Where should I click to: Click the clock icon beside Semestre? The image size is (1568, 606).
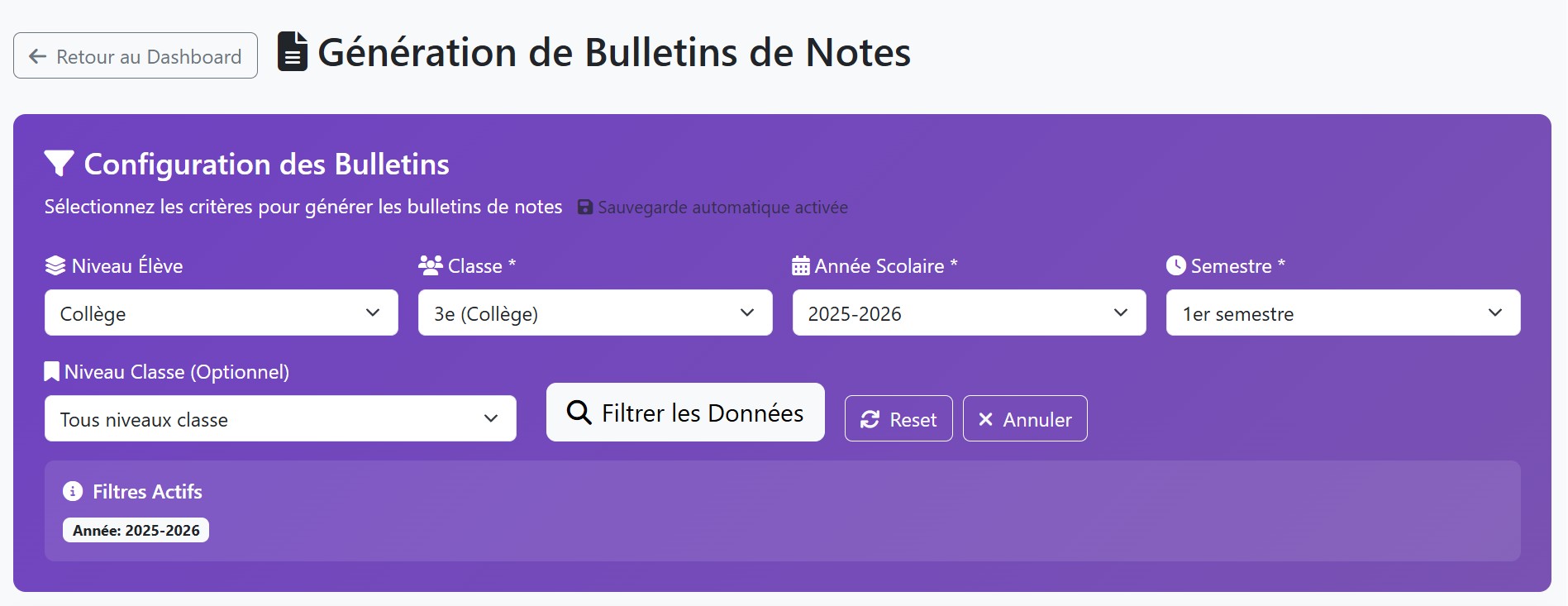pyautogui.click(x=1177, y=265)
